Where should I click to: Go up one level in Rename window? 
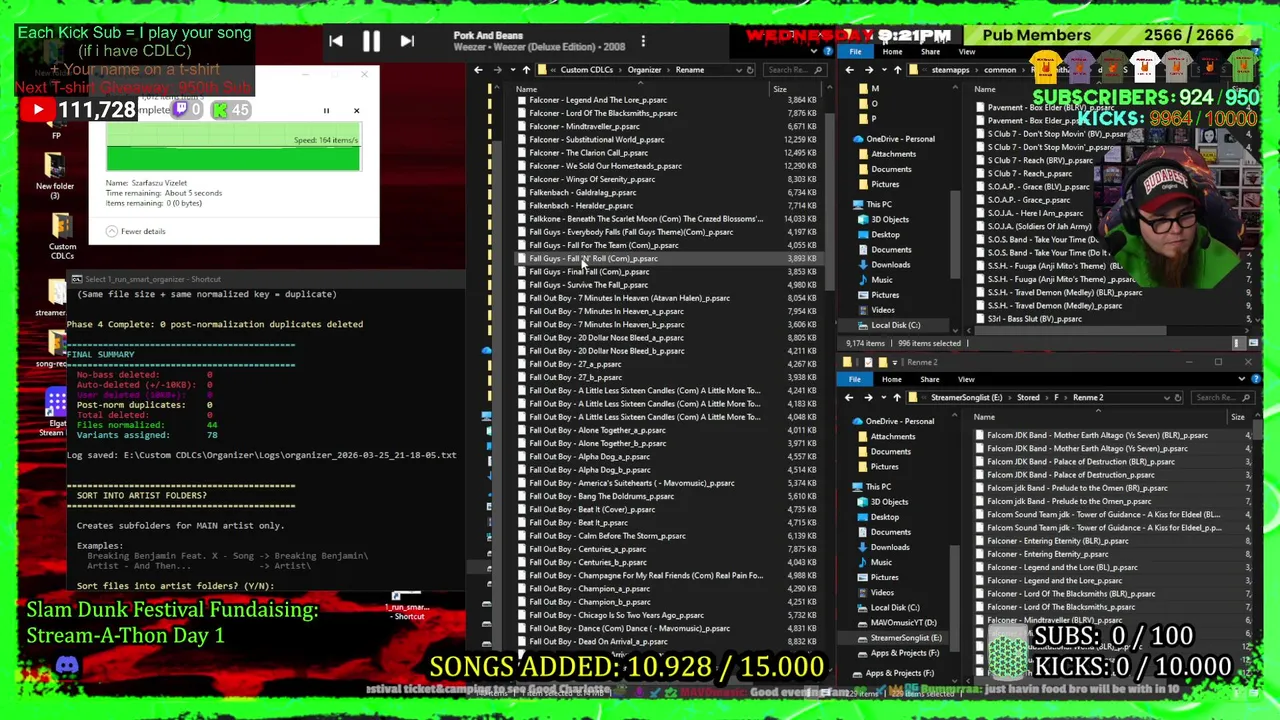point(526,70)
